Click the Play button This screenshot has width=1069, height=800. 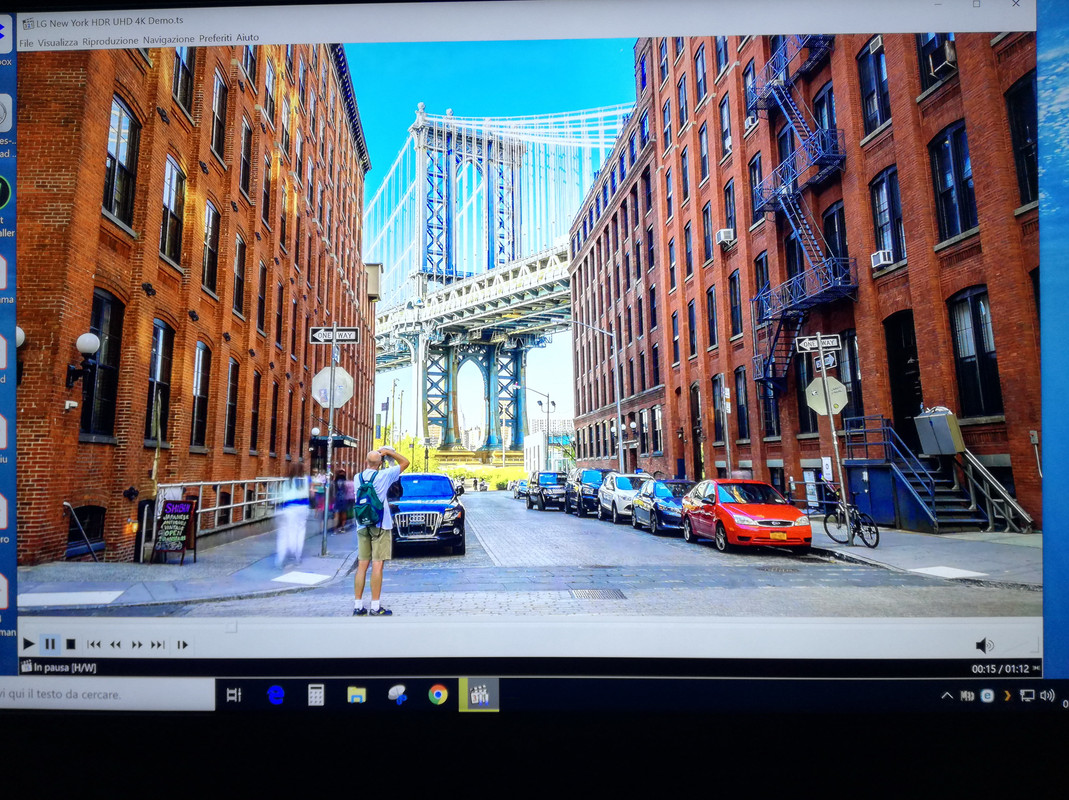[28, 643]
